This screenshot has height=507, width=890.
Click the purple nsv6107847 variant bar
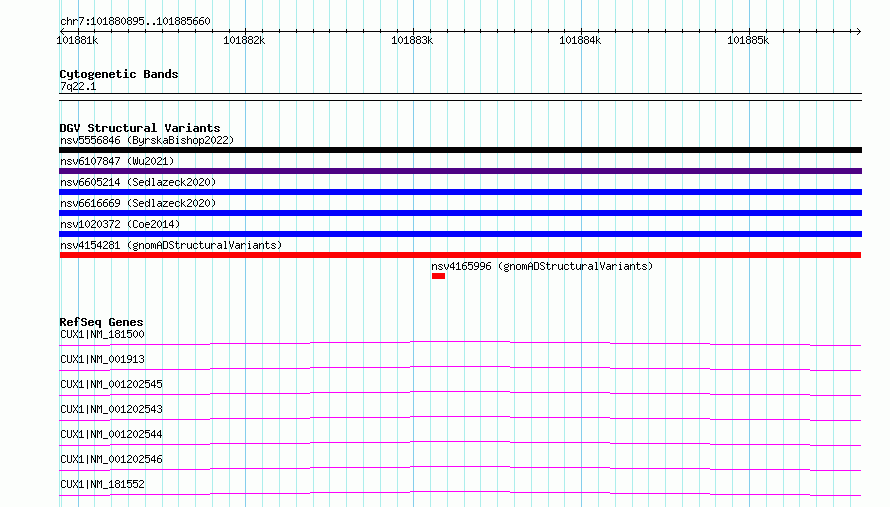460,171
